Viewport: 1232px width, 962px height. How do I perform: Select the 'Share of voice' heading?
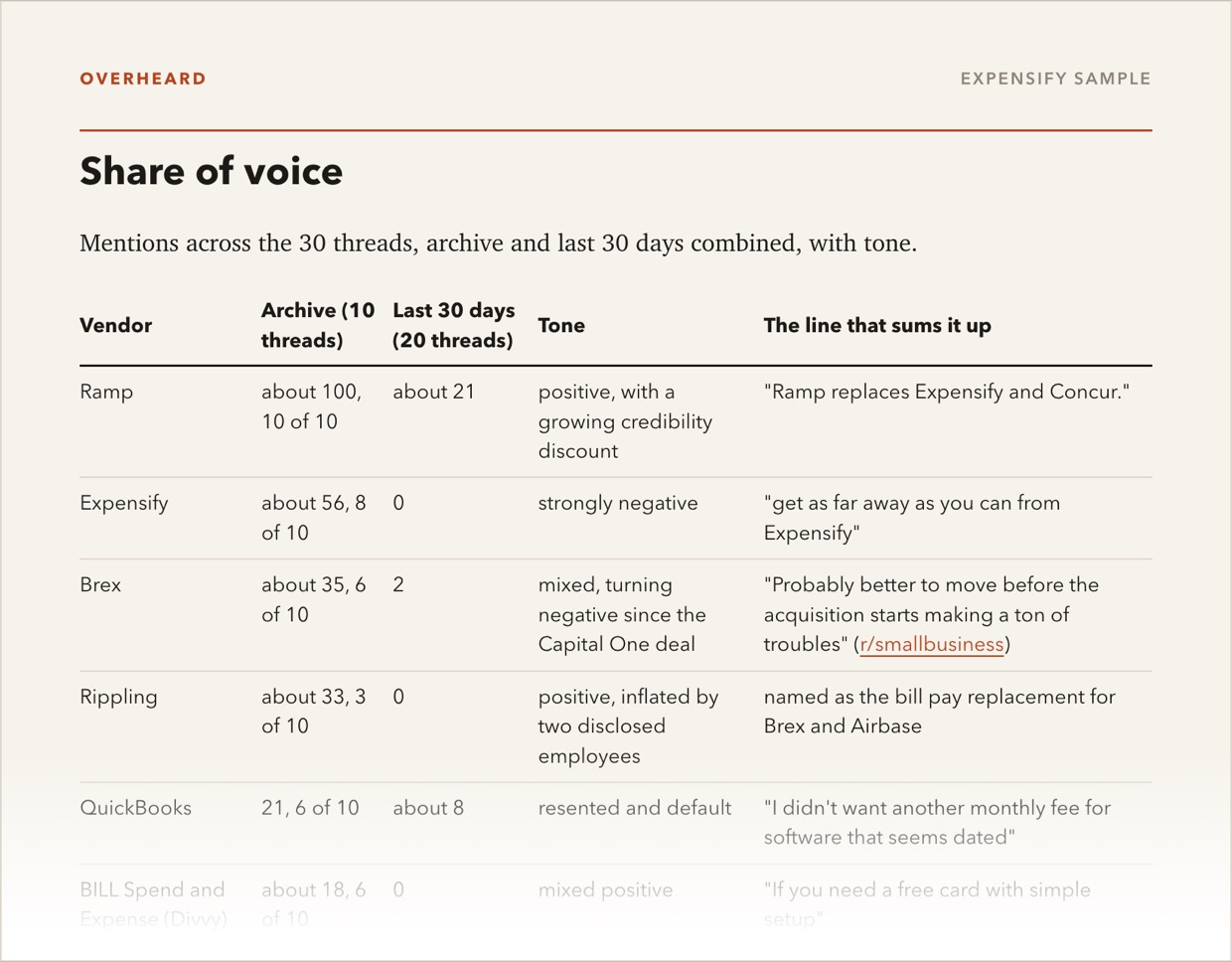[x=212, y=171]
